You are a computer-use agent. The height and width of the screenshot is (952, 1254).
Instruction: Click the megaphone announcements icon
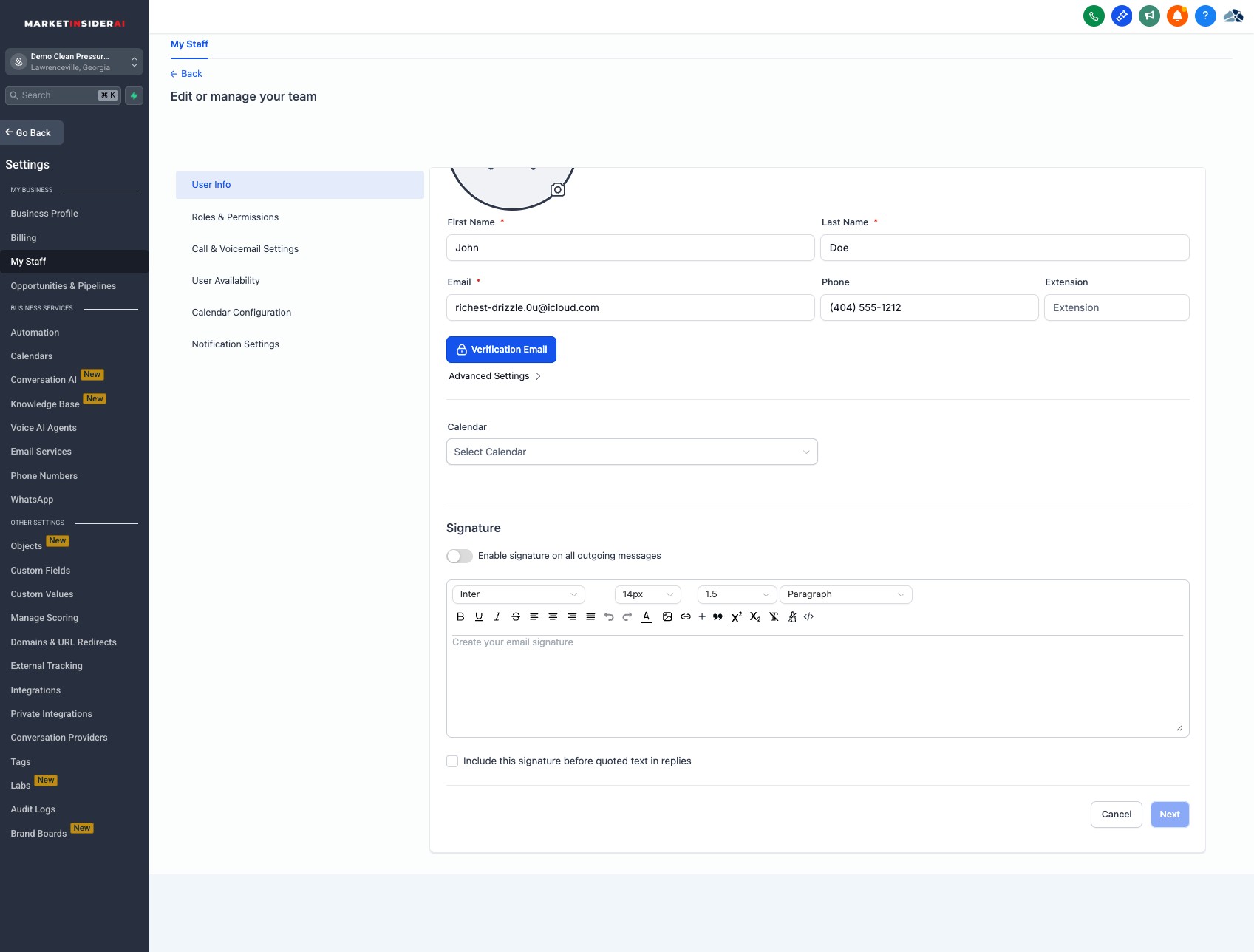pos(1149,16)
